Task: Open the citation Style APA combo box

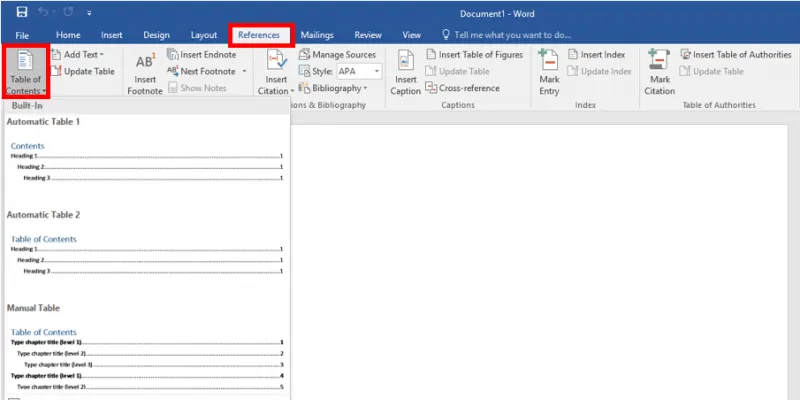Action: coord(359,71)
